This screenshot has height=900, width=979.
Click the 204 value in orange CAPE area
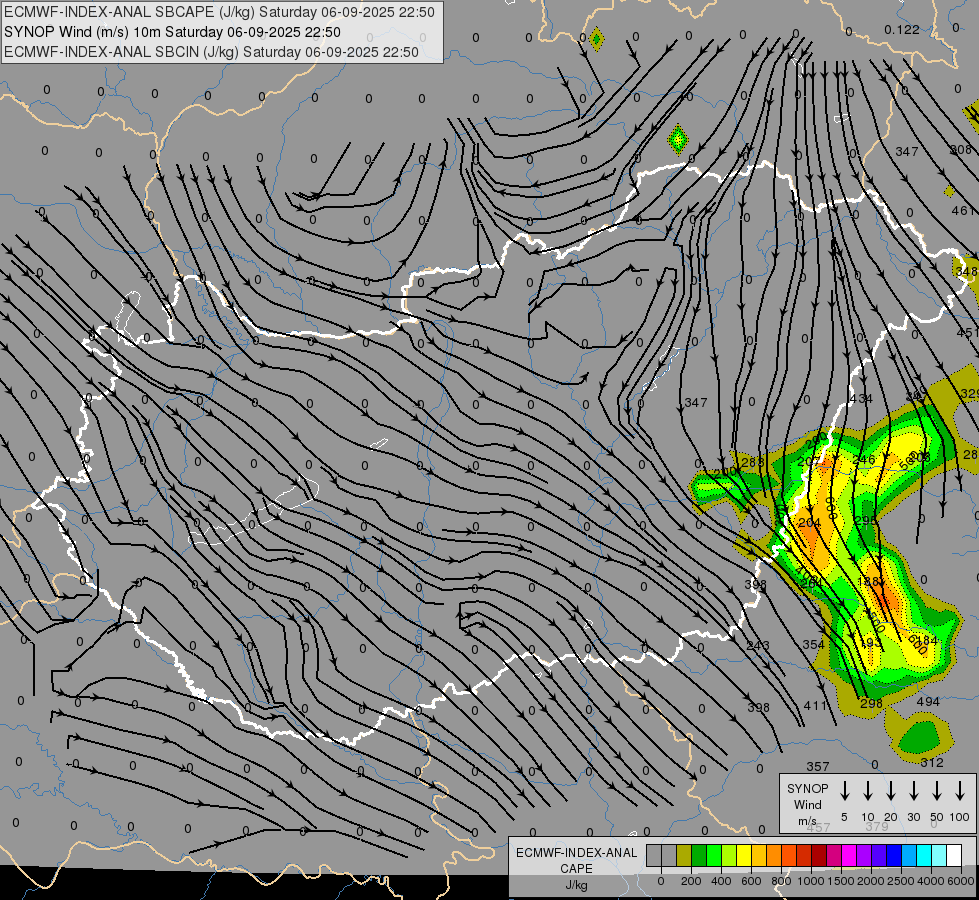(x=809, y=523)
